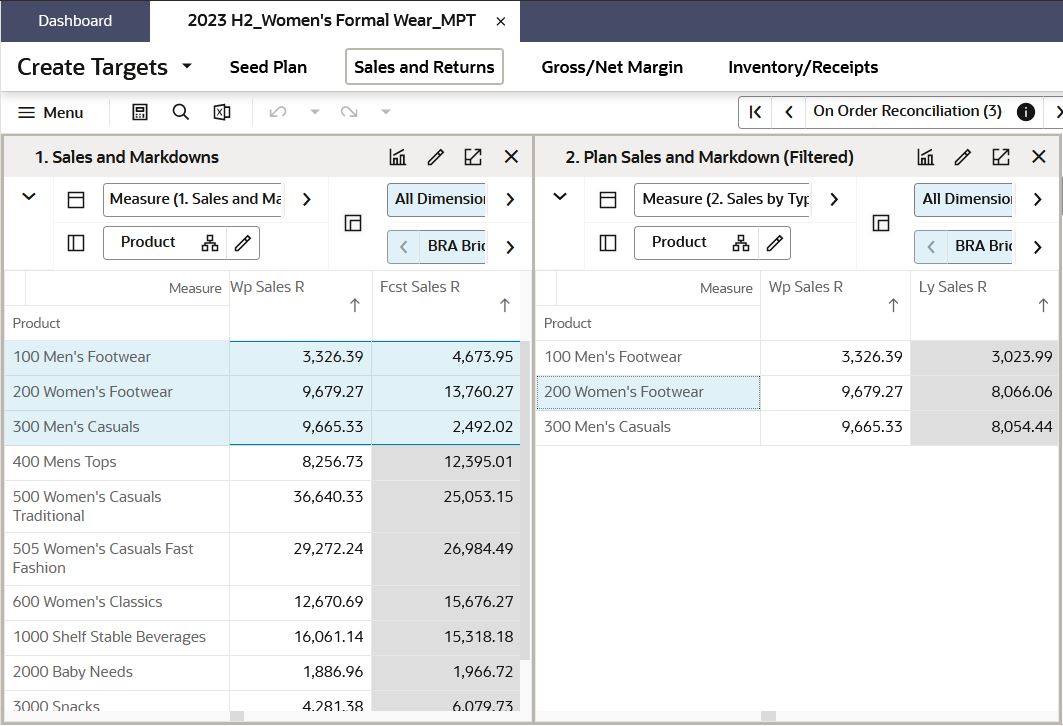The width and height of the screenshot is (1063, 726).
Task: Click right panel All Dimensions button
Action: (964, 199)
